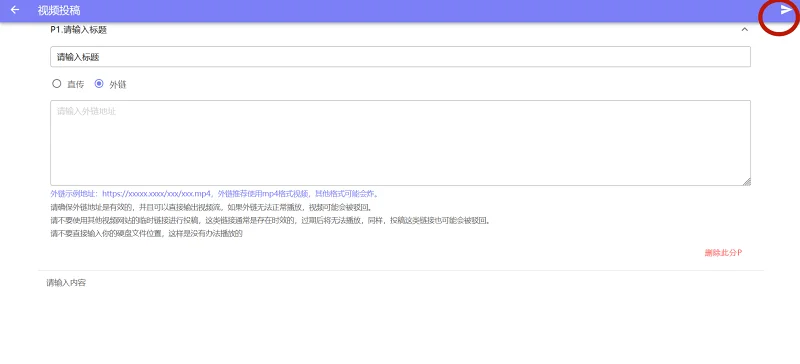Click the 视频投稿 page title
Image resolution: width=800 pixels, height=364 pixels.
point(59,10)
